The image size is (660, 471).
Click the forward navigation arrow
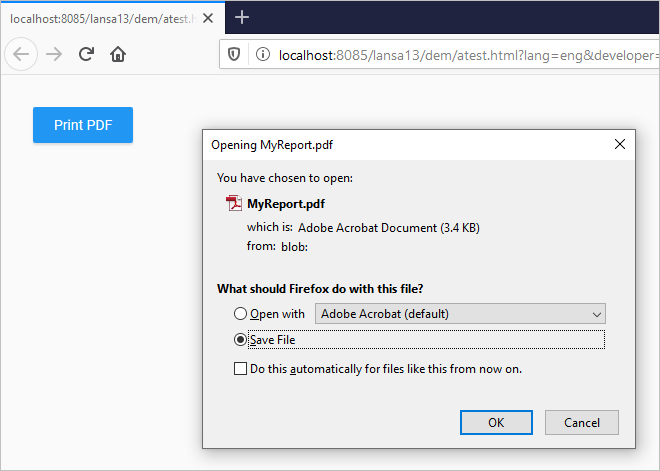(x=54, y=54)
